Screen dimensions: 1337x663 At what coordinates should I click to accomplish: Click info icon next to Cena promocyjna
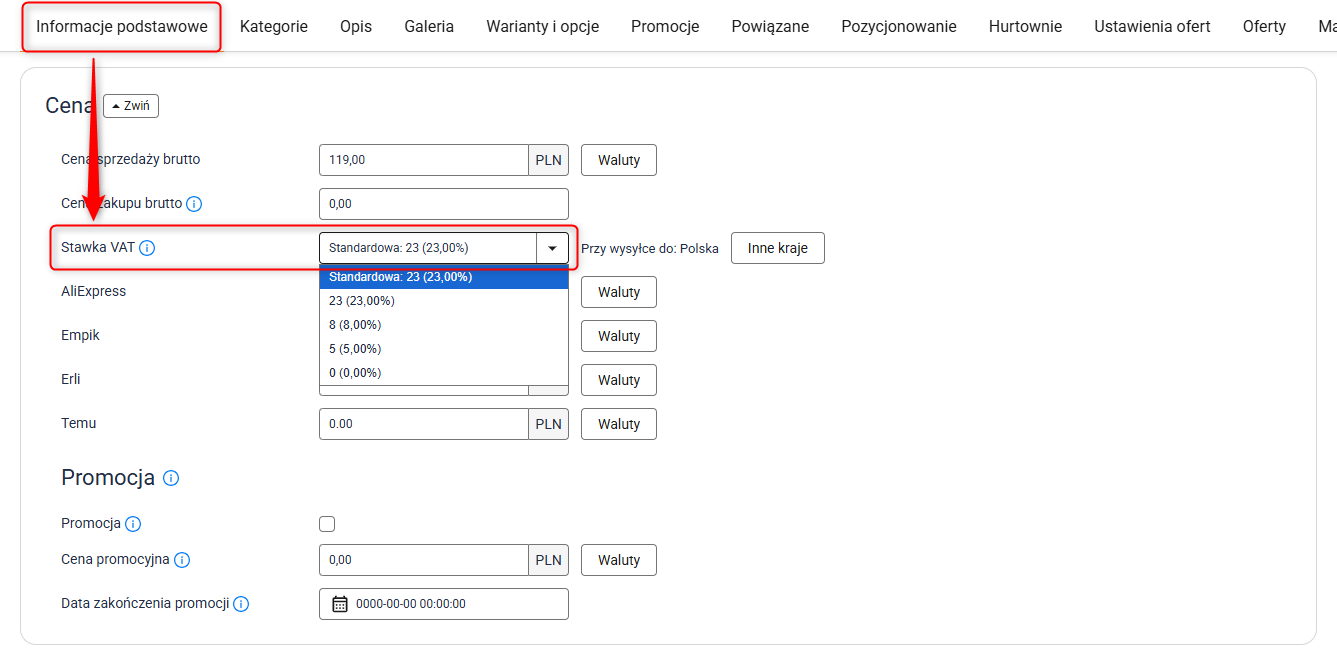[182, 560]
